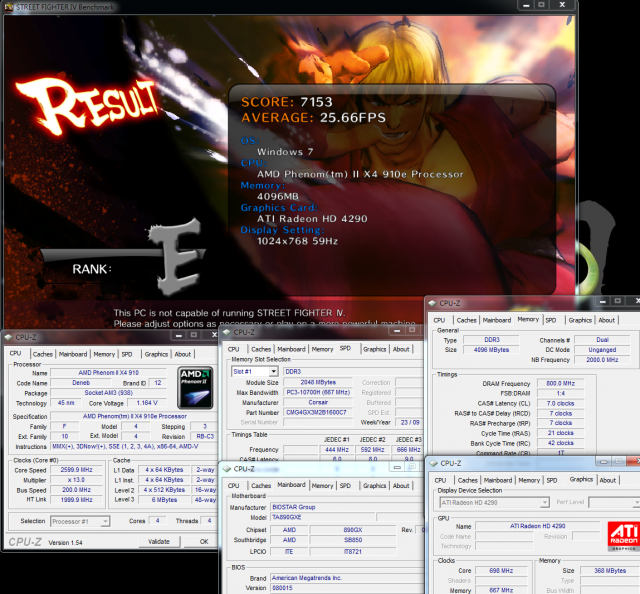
Task: Click the CAS# Latency value 7.0 clocks
Action: (x=560, y=403)
